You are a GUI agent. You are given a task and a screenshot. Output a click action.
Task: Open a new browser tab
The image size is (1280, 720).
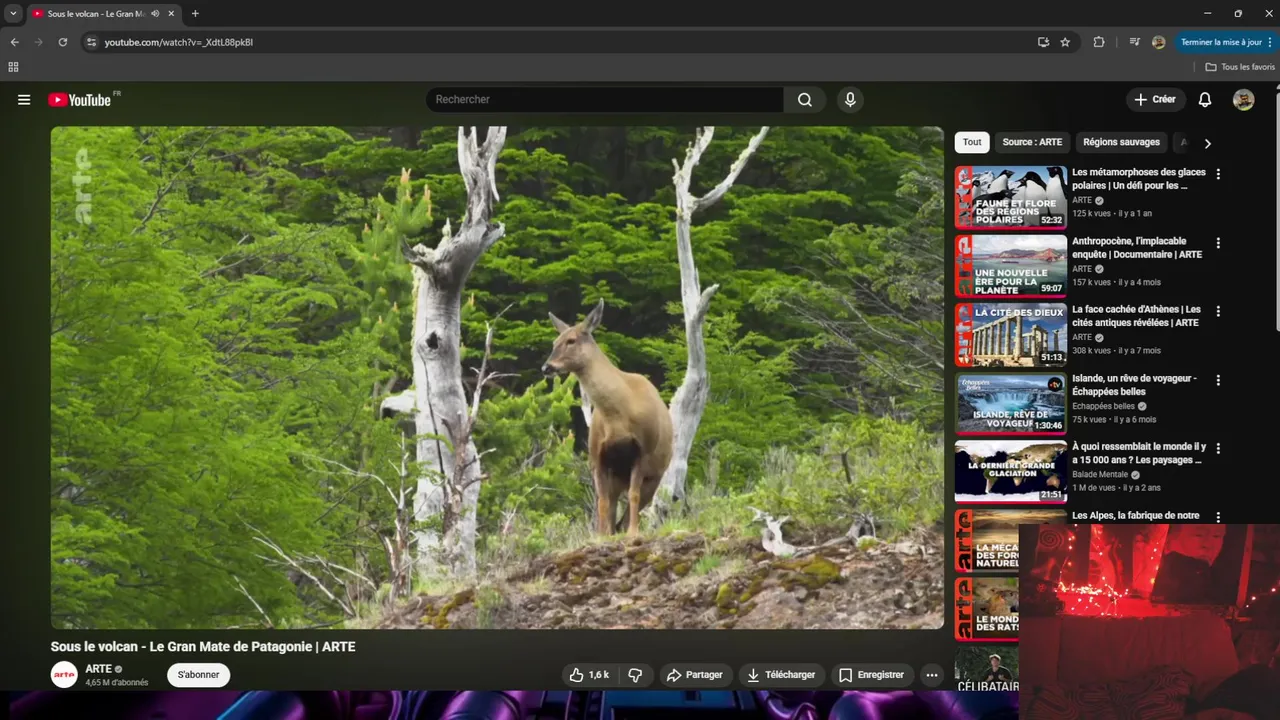tap(195, 14)
